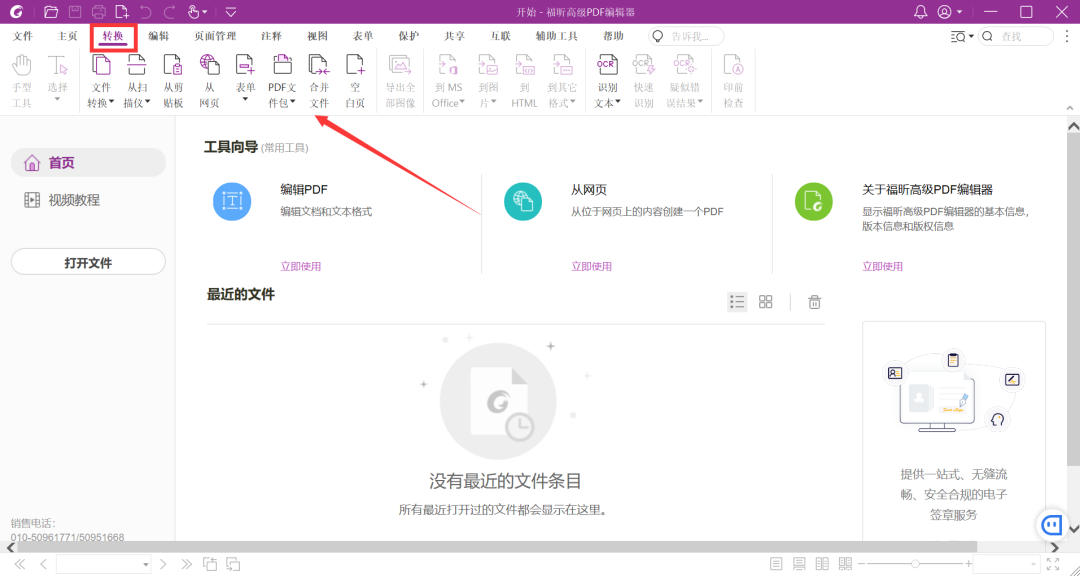Switch recent files to list view
The height and width of the screenshot is (576, 1080).
point(738,302)
